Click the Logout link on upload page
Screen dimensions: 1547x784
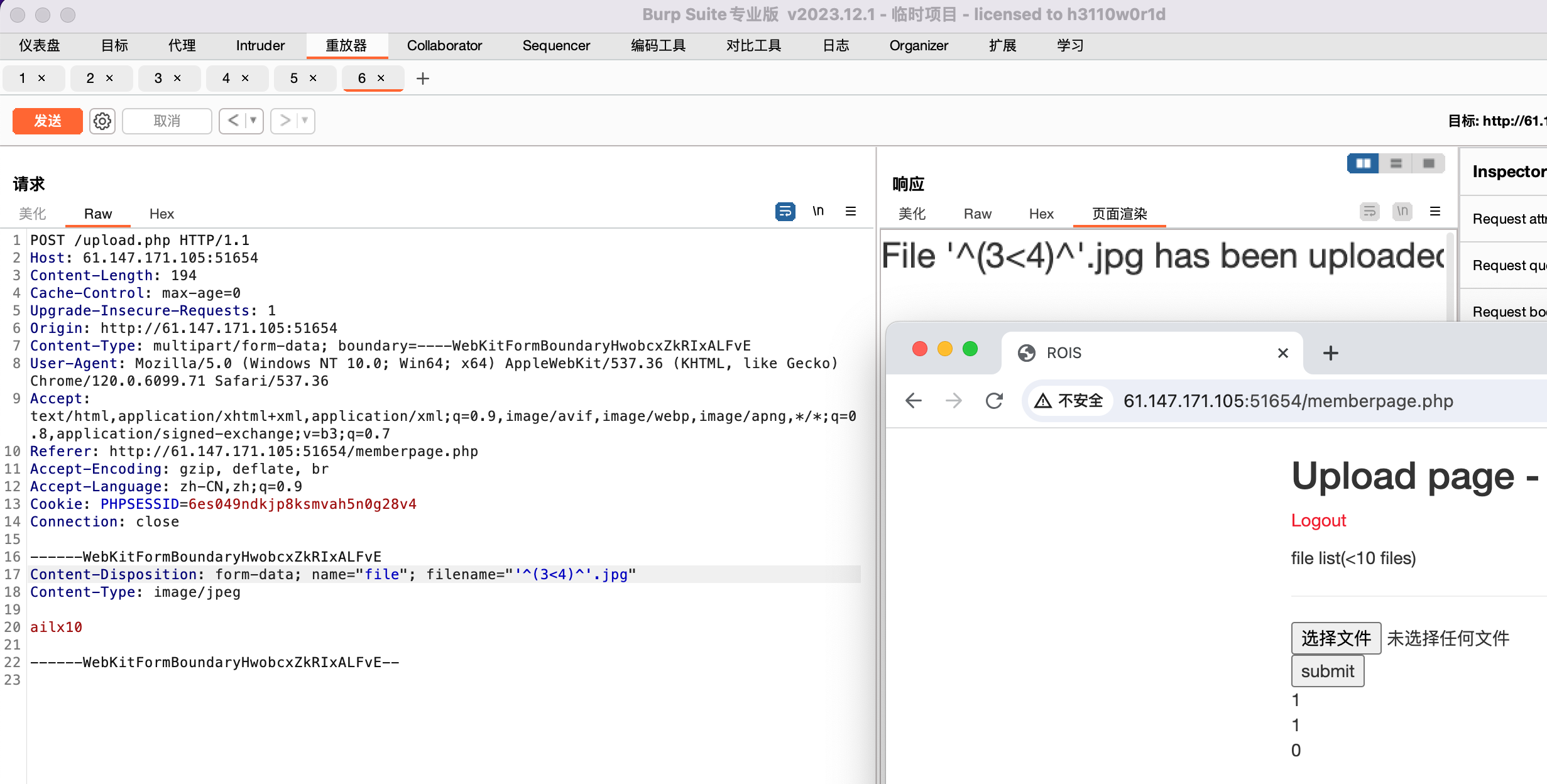coord(1318,520)
